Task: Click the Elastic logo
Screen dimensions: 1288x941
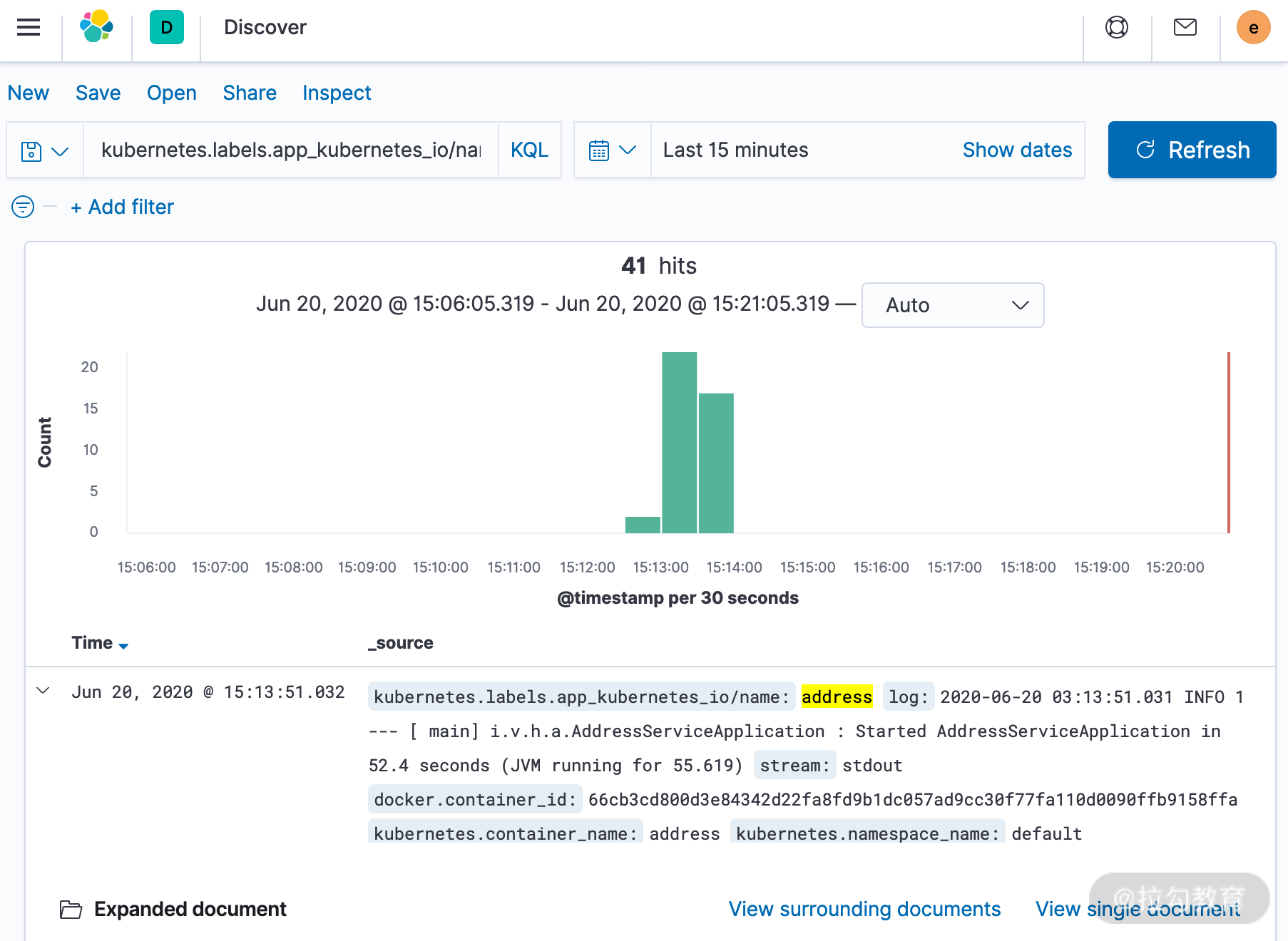Action: (96, 27)
